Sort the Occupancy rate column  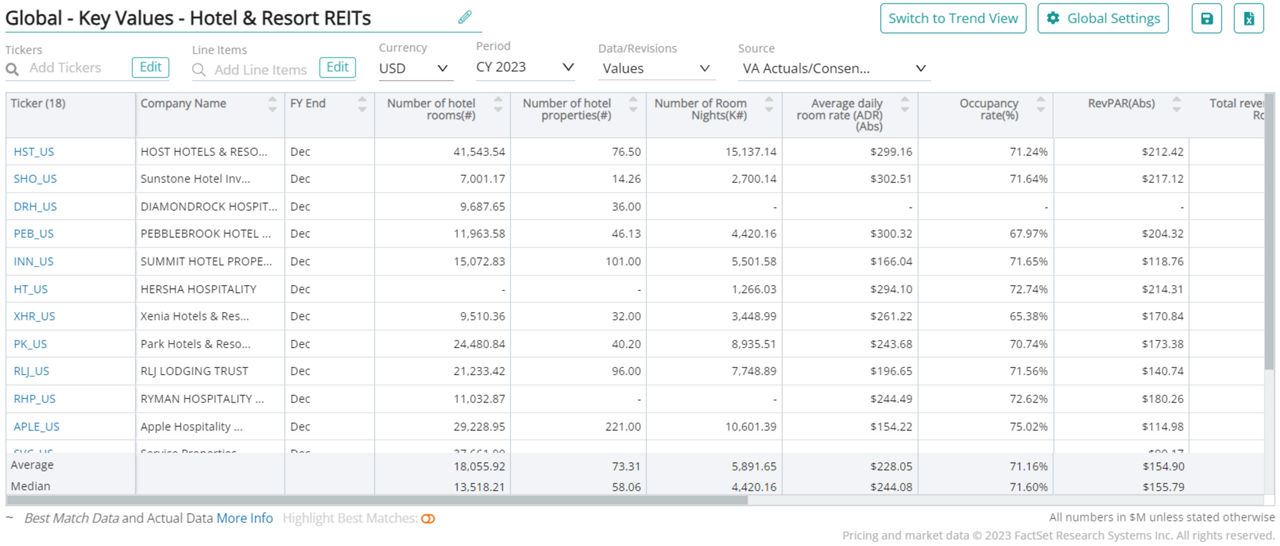1041,104
